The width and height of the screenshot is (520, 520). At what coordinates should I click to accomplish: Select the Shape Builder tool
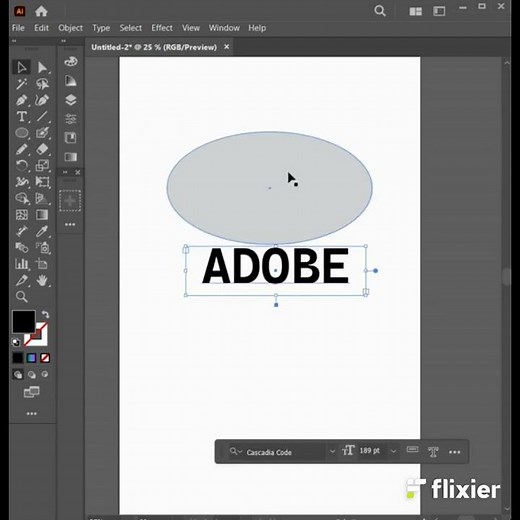coord(22,198)
